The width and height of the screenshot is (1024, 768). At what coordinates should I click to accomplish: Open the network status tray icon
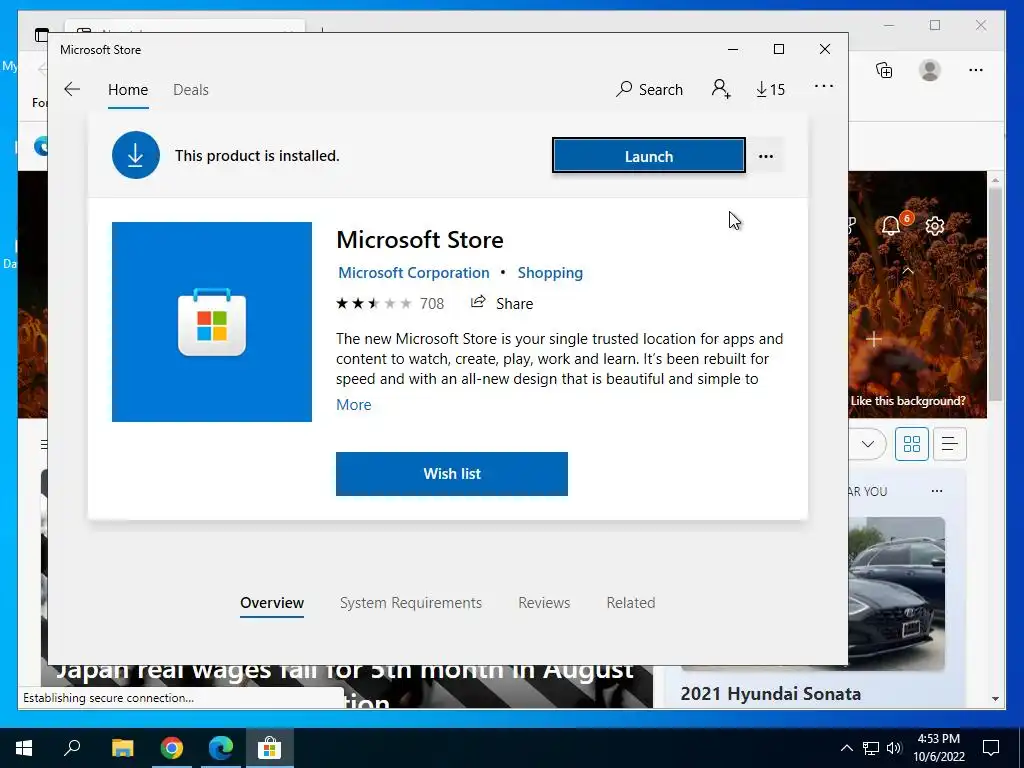tap(871, 748)
